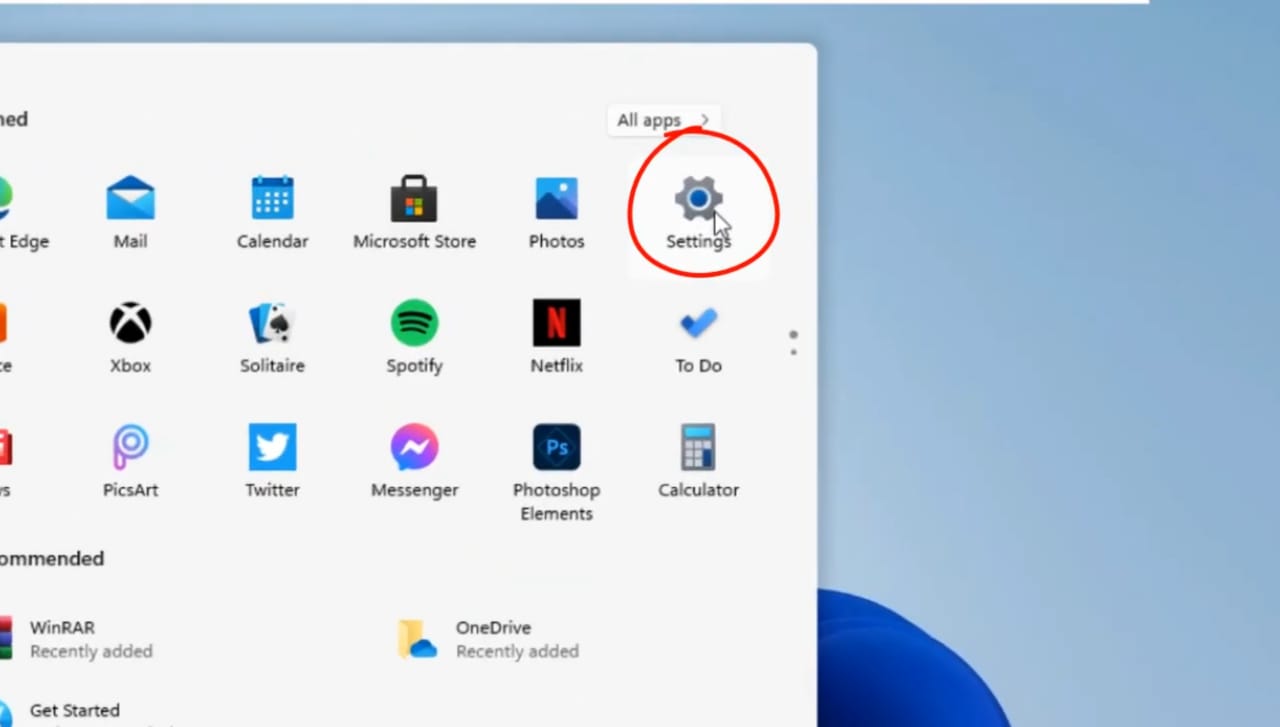The image size is (1280, 727).
Task: Open the Solitaire game
Action: coord(272,337)
